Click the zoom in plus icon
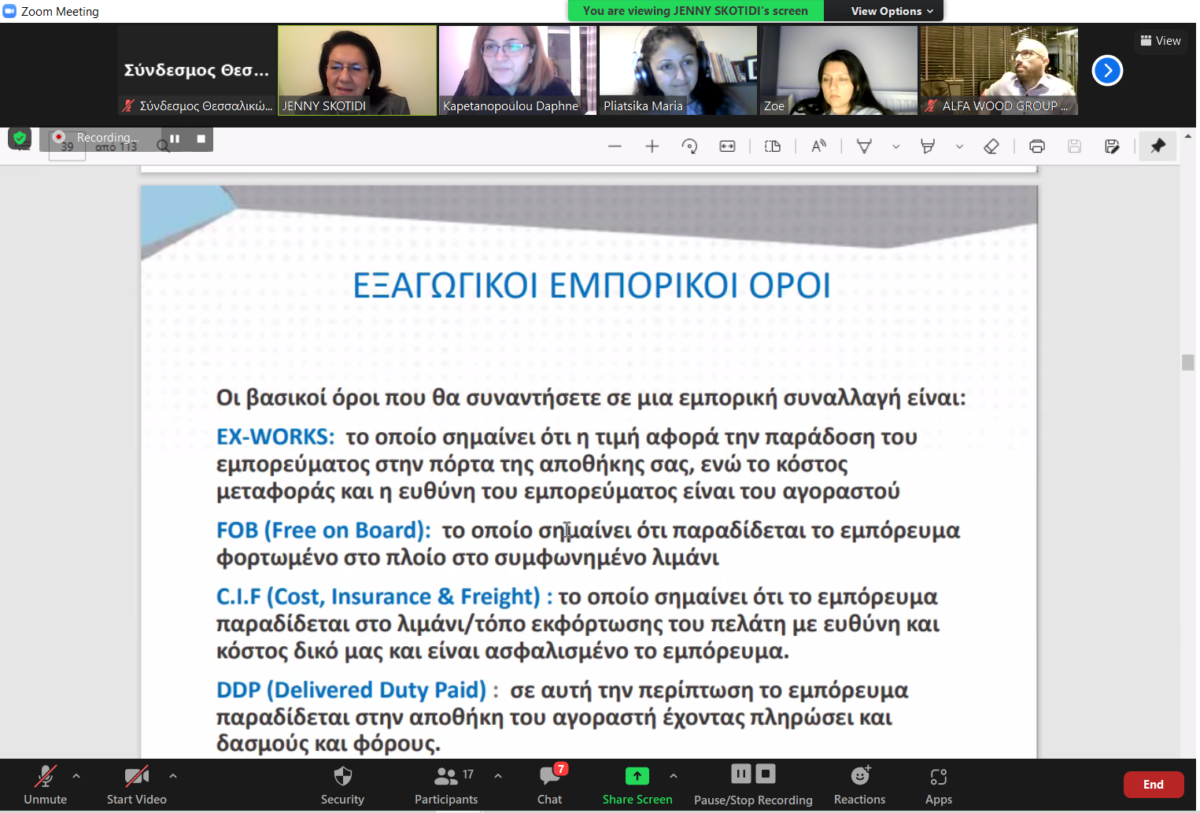The width and height of the screenshot is (1200, 813). pos(652,146)
